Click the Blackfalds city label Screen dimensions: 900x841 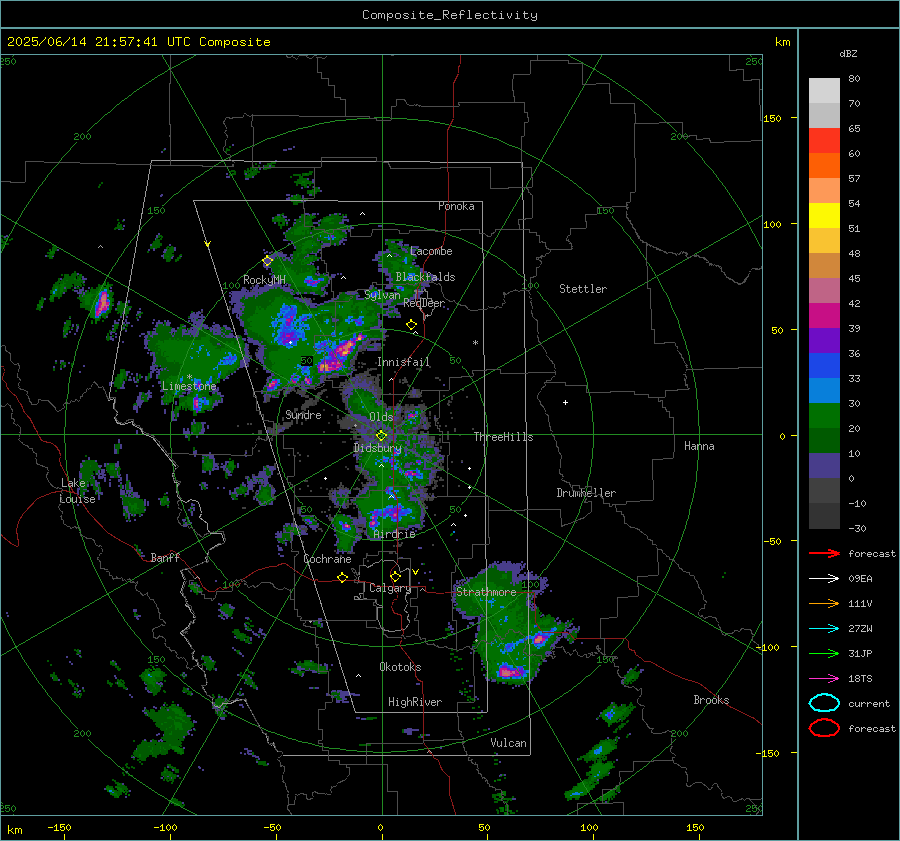pos(425,277)
